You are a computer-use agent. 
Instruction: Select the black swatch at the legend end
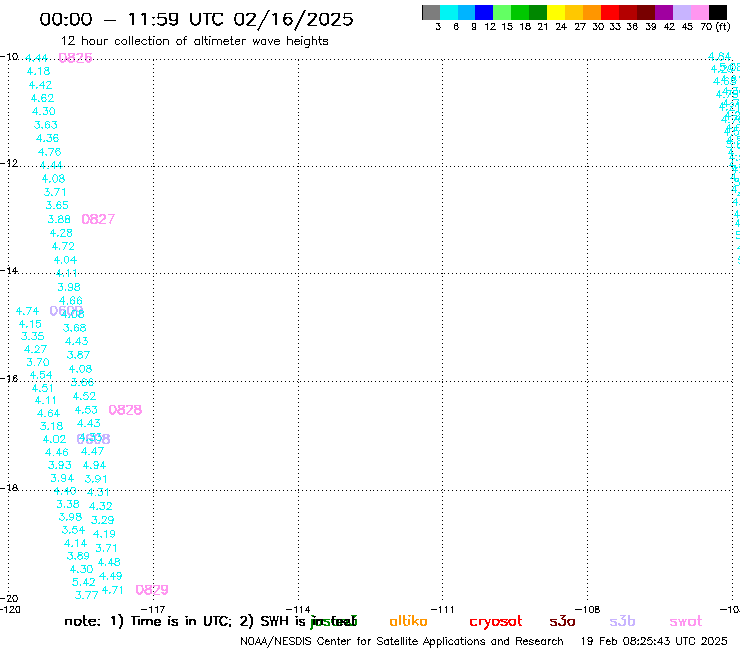tap(718, 12)
